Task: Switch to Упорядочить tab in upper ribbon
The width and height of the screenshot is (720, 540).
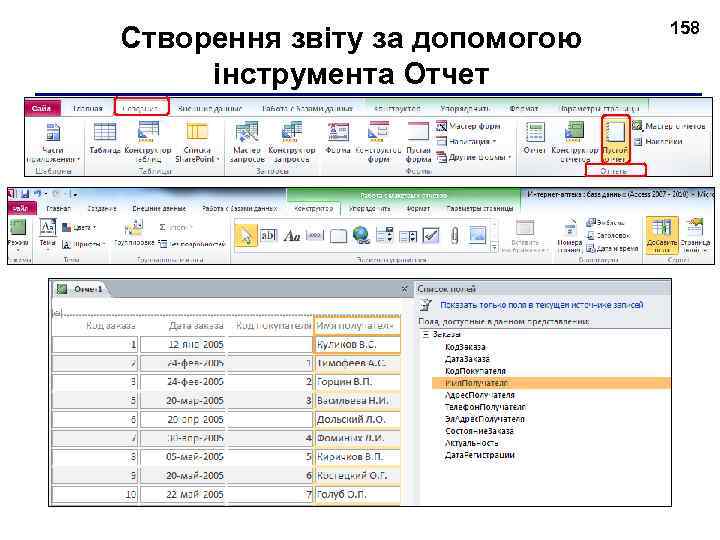Action: [464, 108]
